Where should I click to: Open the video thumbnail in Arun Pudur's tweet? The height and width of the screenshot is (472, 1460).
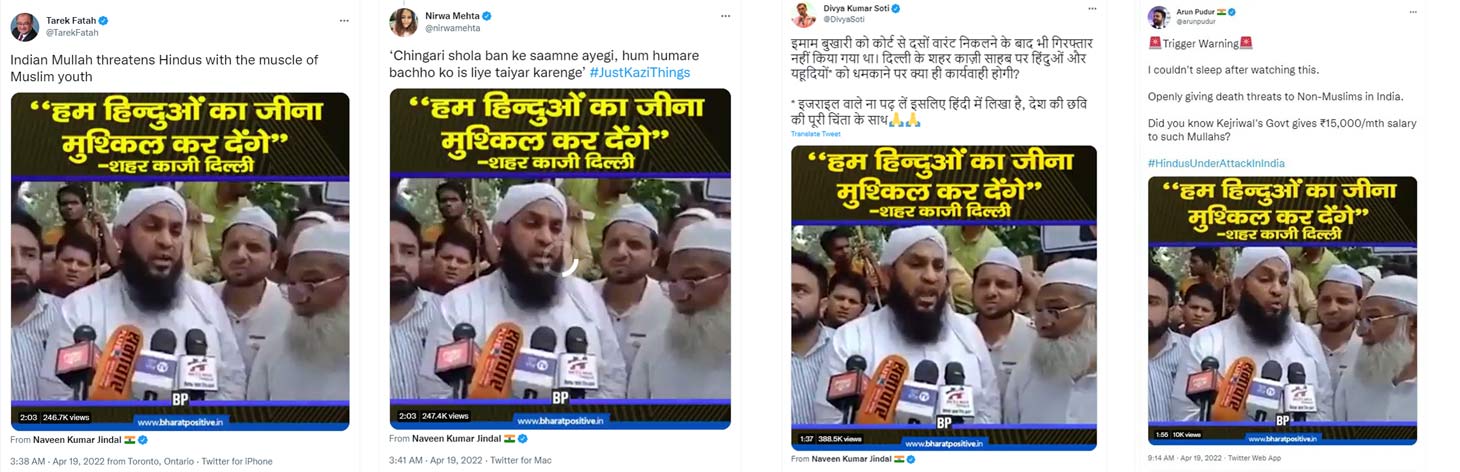[1282, 310]
